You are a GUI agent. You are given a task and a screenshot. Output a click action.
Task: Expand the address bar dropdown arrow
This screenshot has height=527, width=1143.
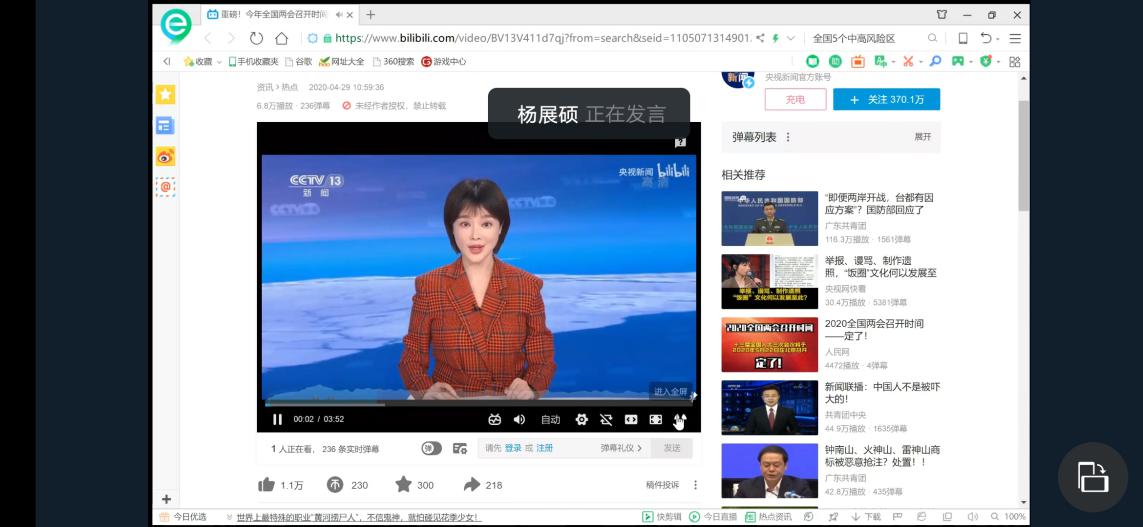click(791, 38)
